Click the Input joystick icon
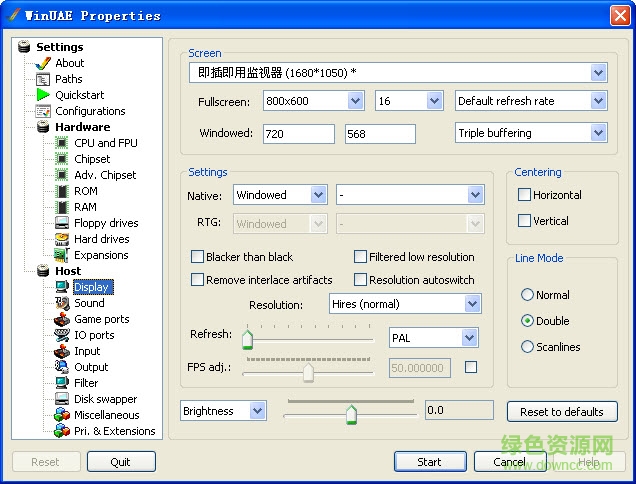636x484 pixels. coord(62,351)
